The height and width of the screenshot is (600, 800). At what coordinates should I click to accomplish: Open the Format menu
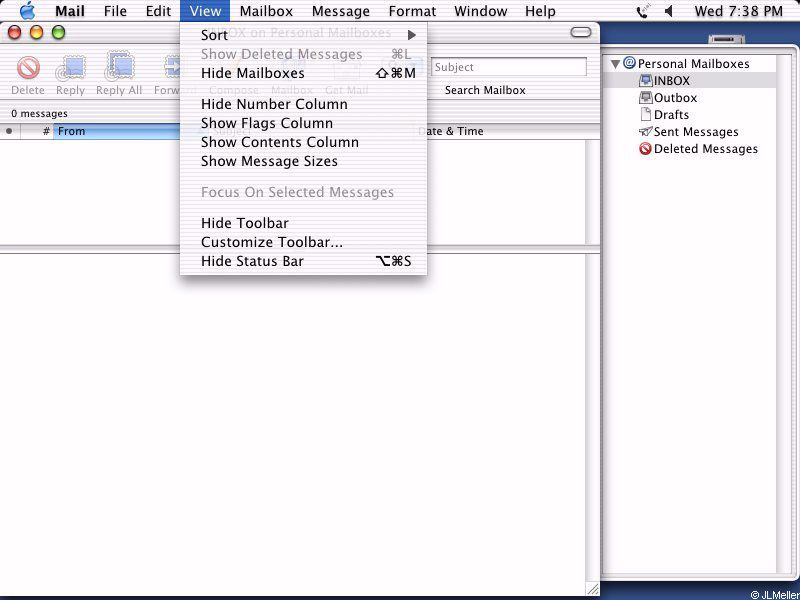click(412, 11)
